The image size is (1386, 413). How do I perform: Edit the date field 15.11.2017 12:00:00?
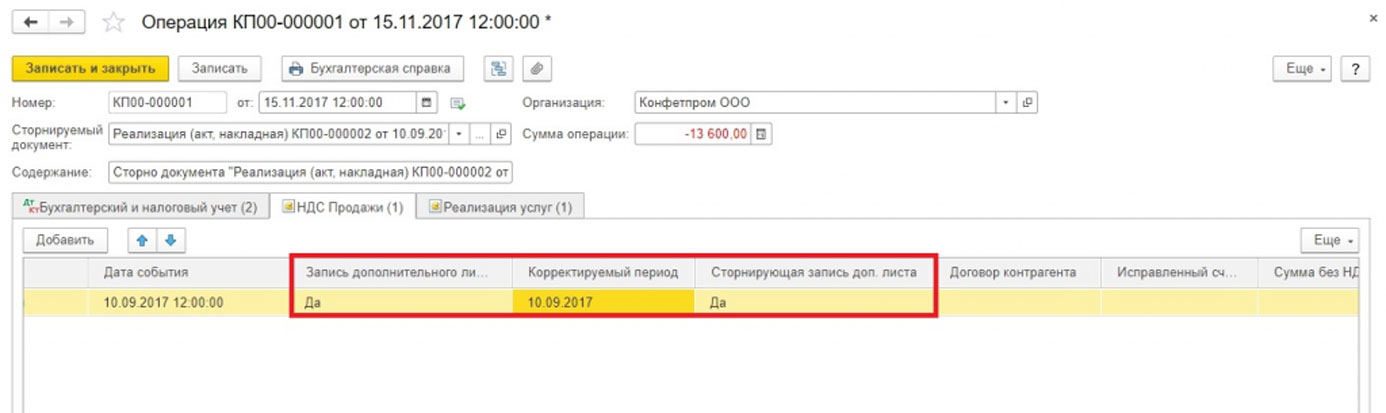coord(338,102)
